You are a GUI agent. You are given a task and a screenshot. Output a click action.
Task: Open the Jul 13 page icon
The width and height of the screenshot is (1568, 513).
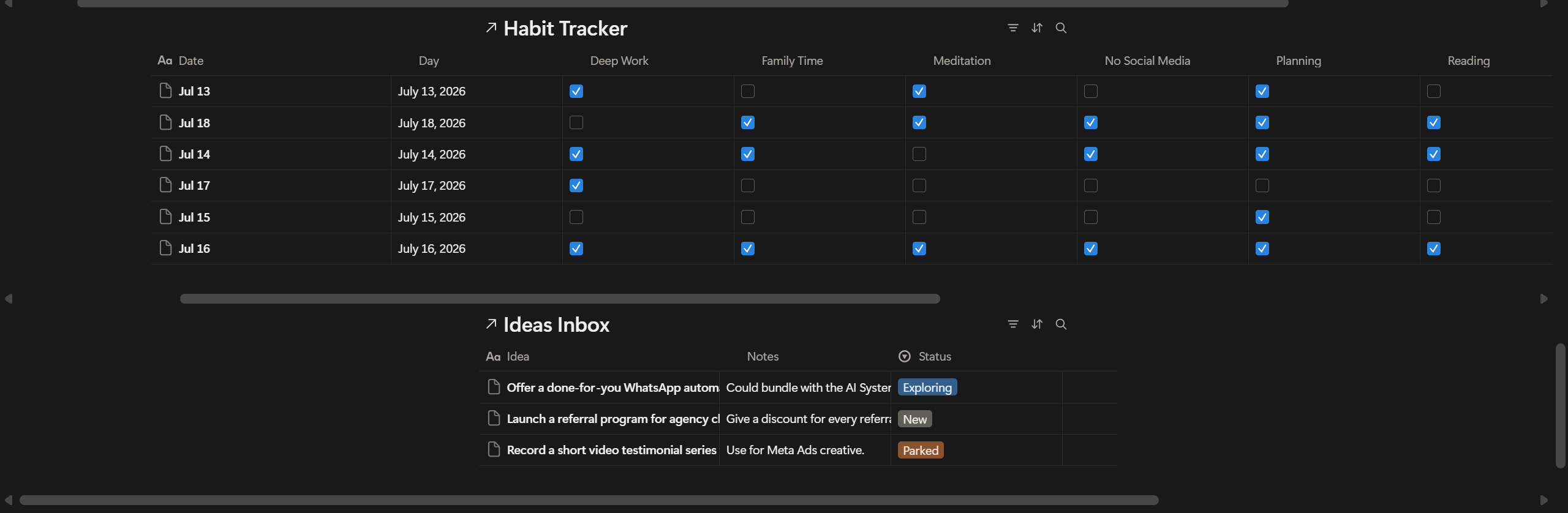coord(165,91)
